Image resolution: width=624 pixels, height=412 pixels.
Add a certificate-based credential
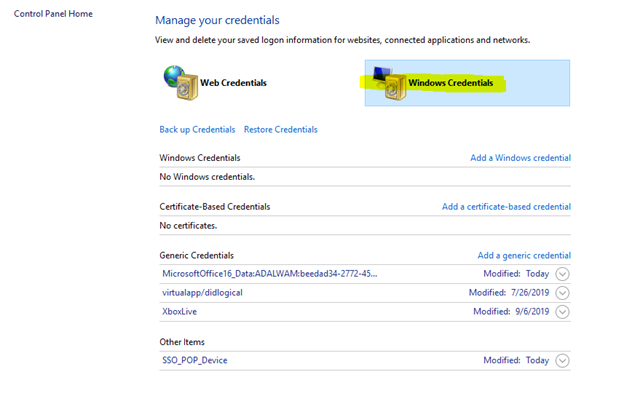point(506,207)
